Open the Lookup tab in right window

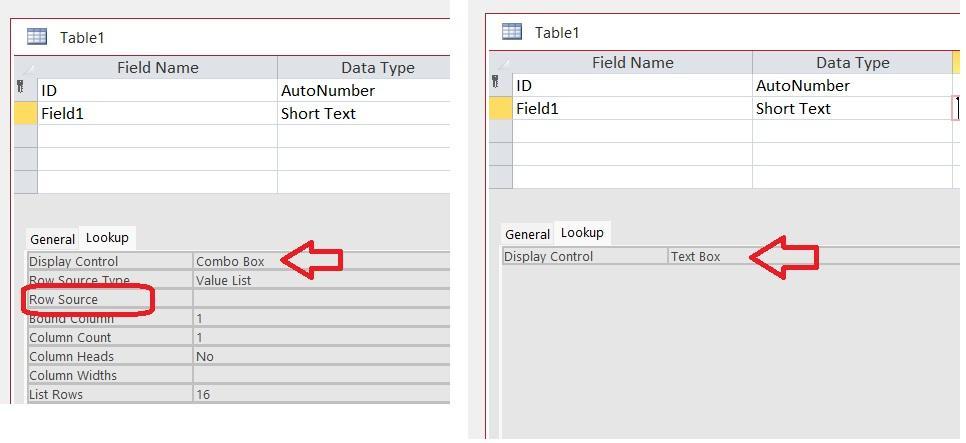582,233
